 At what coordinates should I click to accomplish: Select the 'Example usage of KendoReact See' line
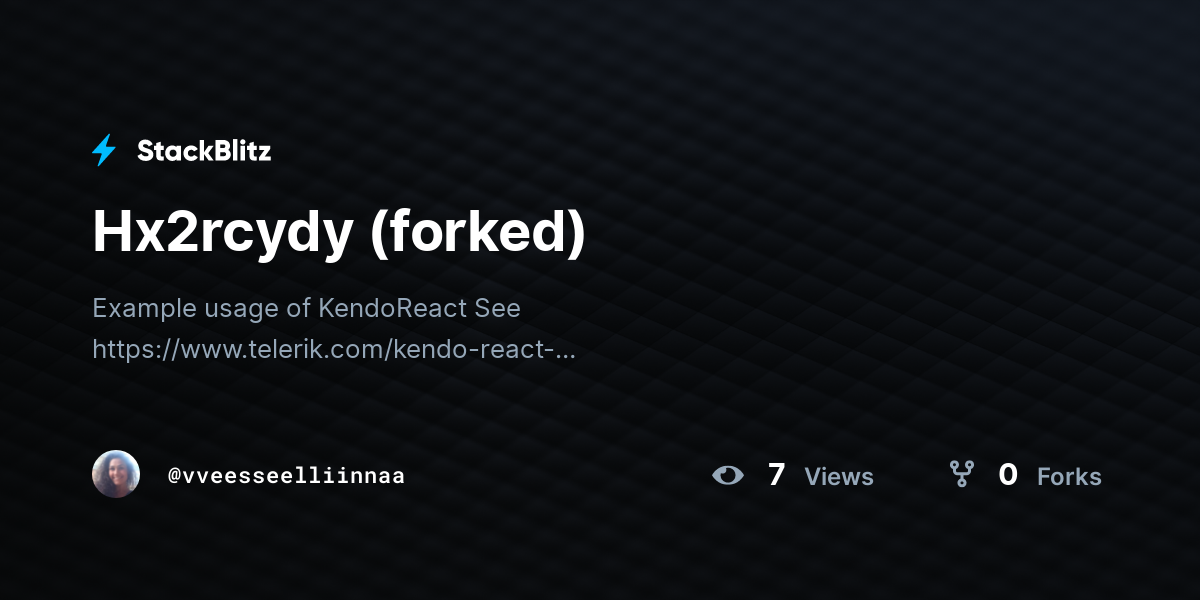click(x=306, y=308)
